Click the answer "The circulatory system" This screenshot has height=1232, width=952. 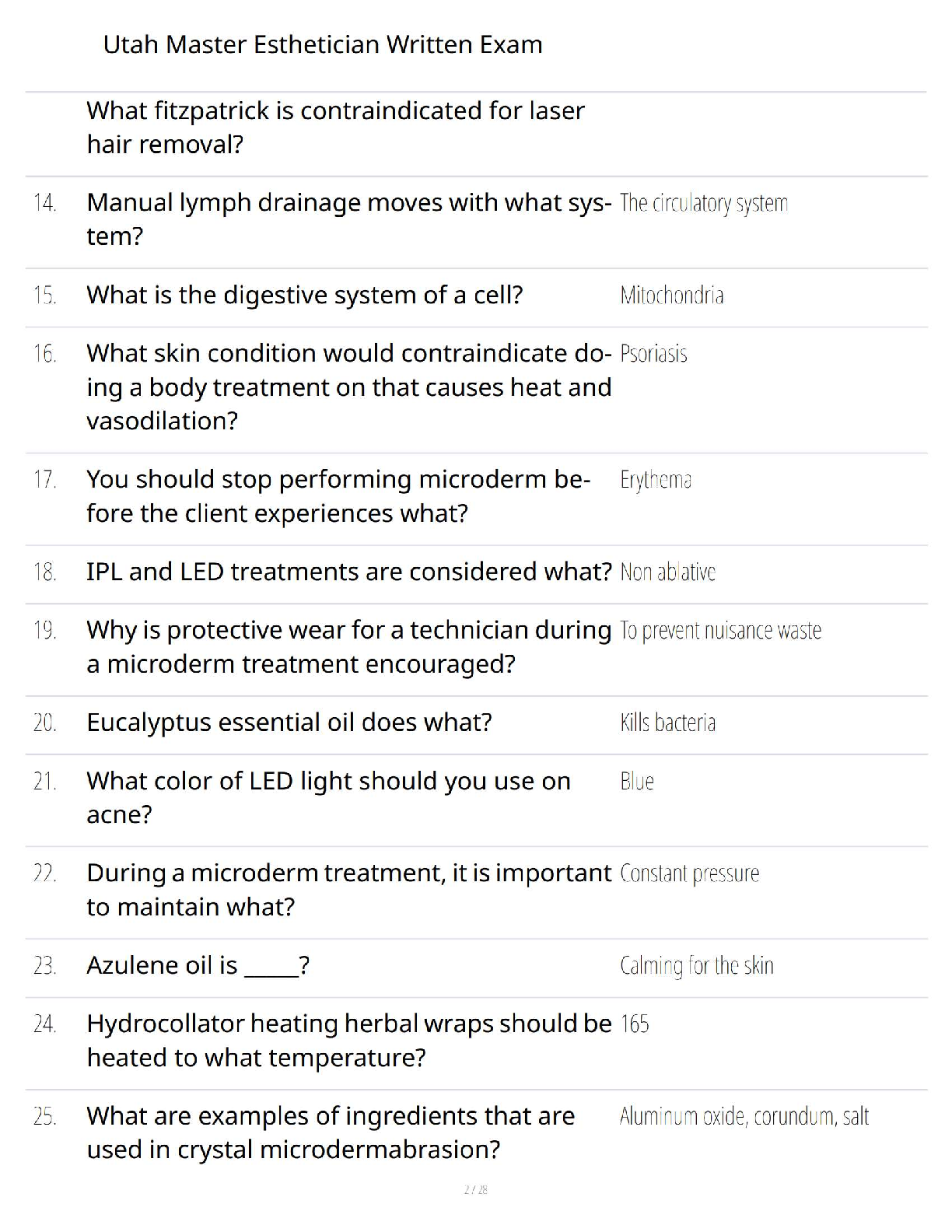tap(704, 204)
